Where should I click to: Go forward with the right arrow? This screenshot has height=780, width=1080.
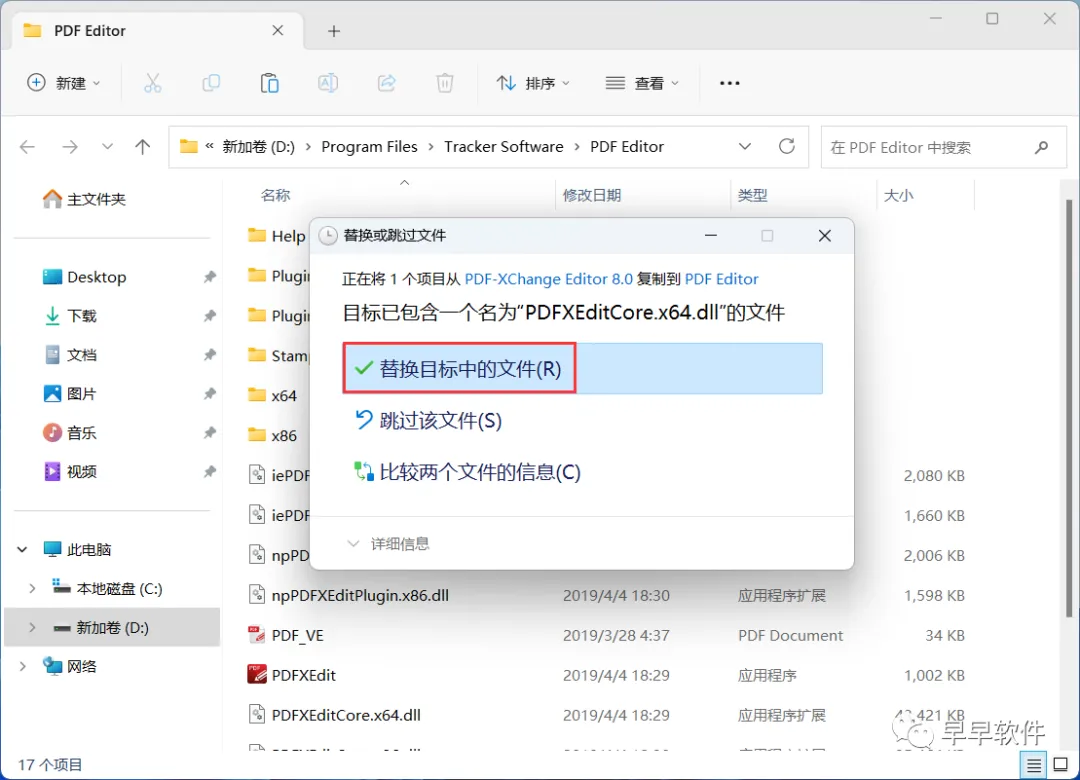tap(70, 147)
